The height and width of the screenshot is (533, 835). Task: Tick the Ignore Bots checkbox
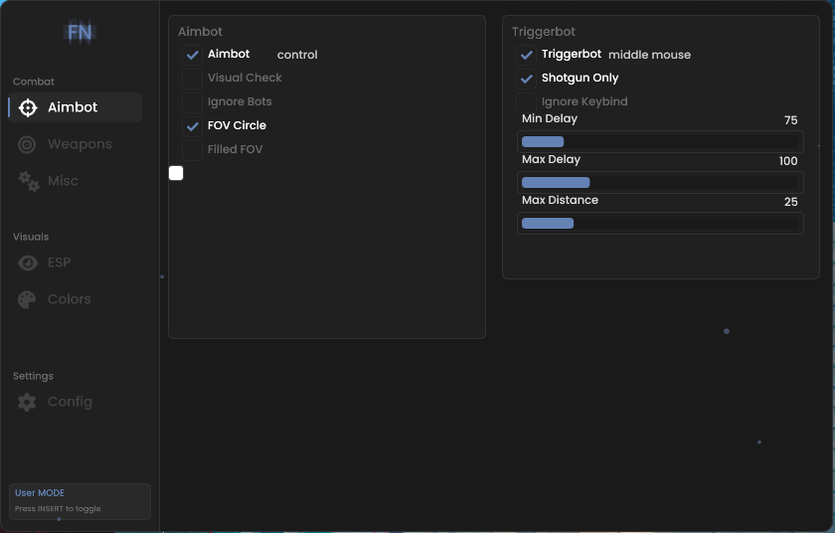click(x=192, y=102)
